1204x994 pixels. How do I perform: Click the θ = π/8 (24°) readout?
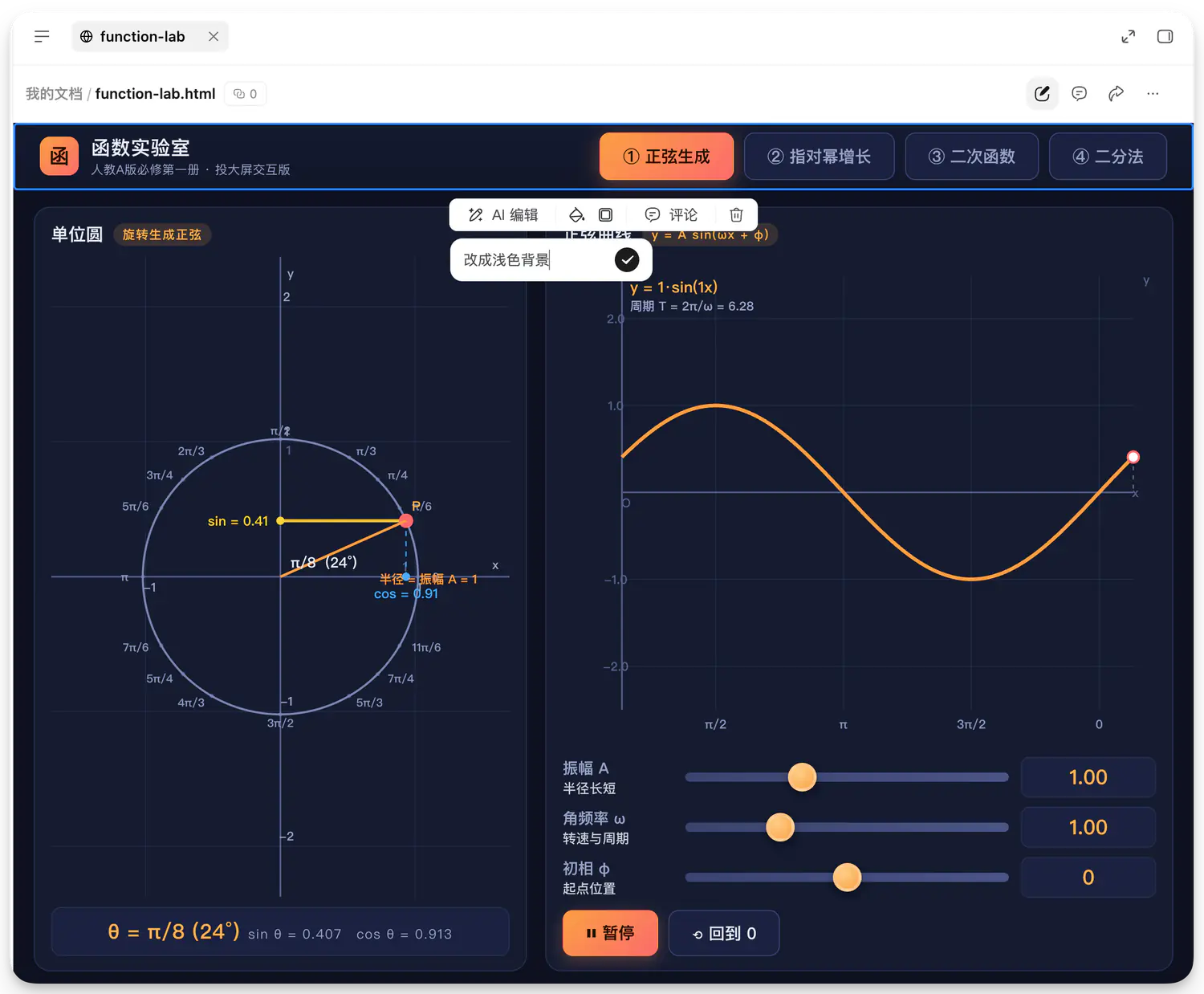pos(173,931)
